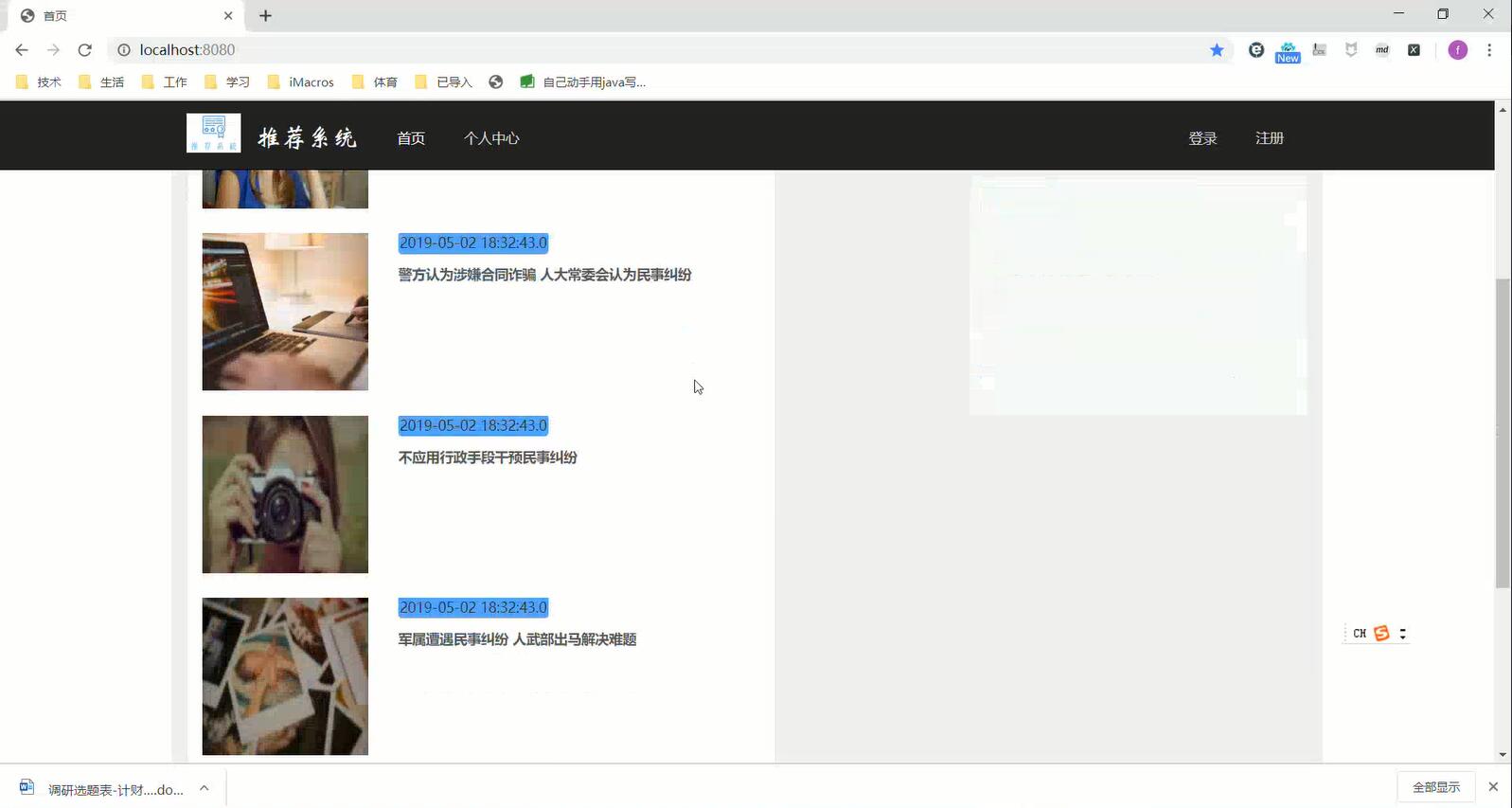The height and width of the screenshot is (808, 1512).
Task: Click the globe bookmark icon
Action: coord(495,82)
